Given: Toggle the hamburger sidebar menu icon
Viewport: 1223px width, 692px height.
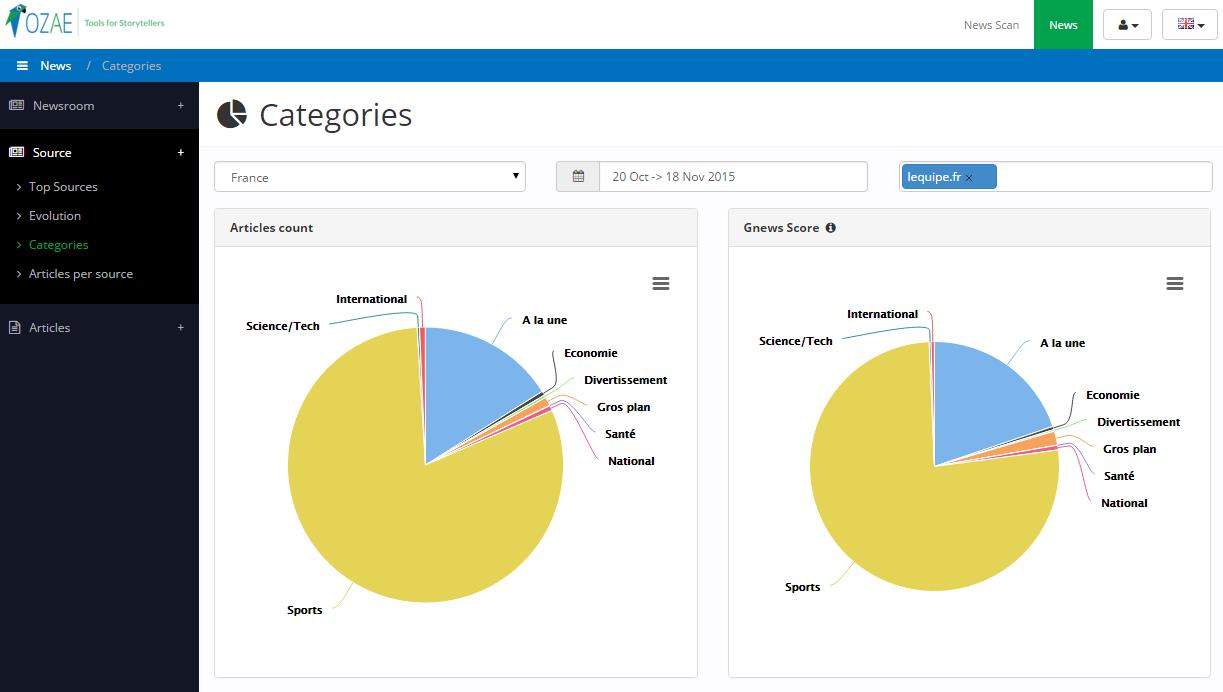Looking at the screenshot, I should tap(22, 66).
